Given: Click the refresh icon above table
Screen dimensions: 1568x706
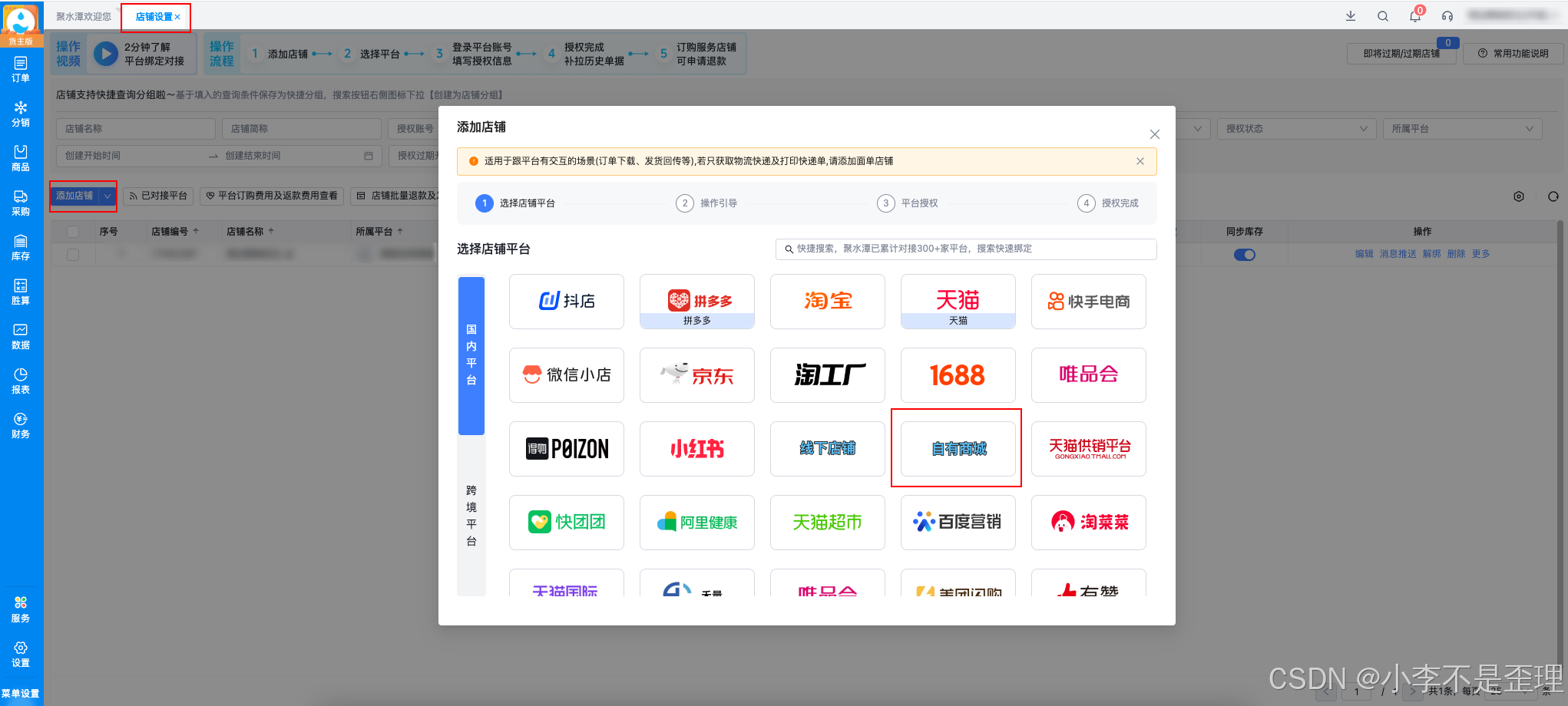Looking at the screenshot, I should click(1553, 196).
